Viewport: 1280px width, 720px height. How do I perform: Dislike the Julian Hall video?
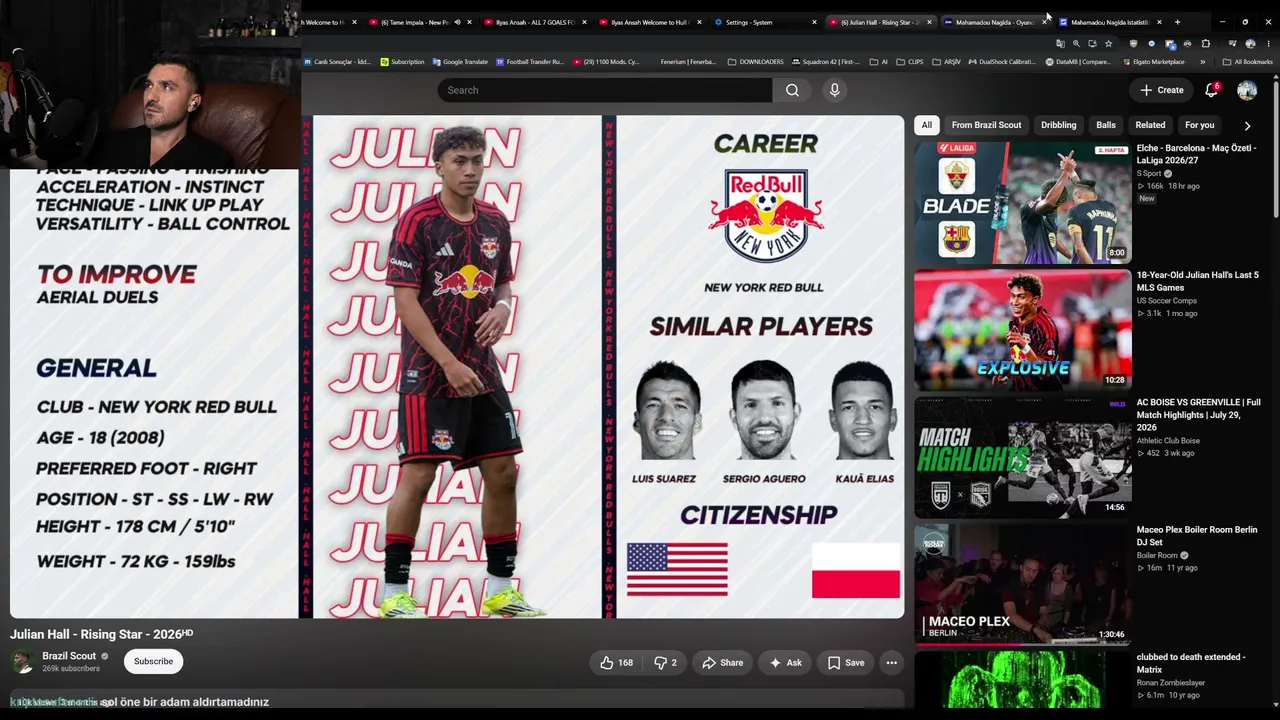pos(666,662)
